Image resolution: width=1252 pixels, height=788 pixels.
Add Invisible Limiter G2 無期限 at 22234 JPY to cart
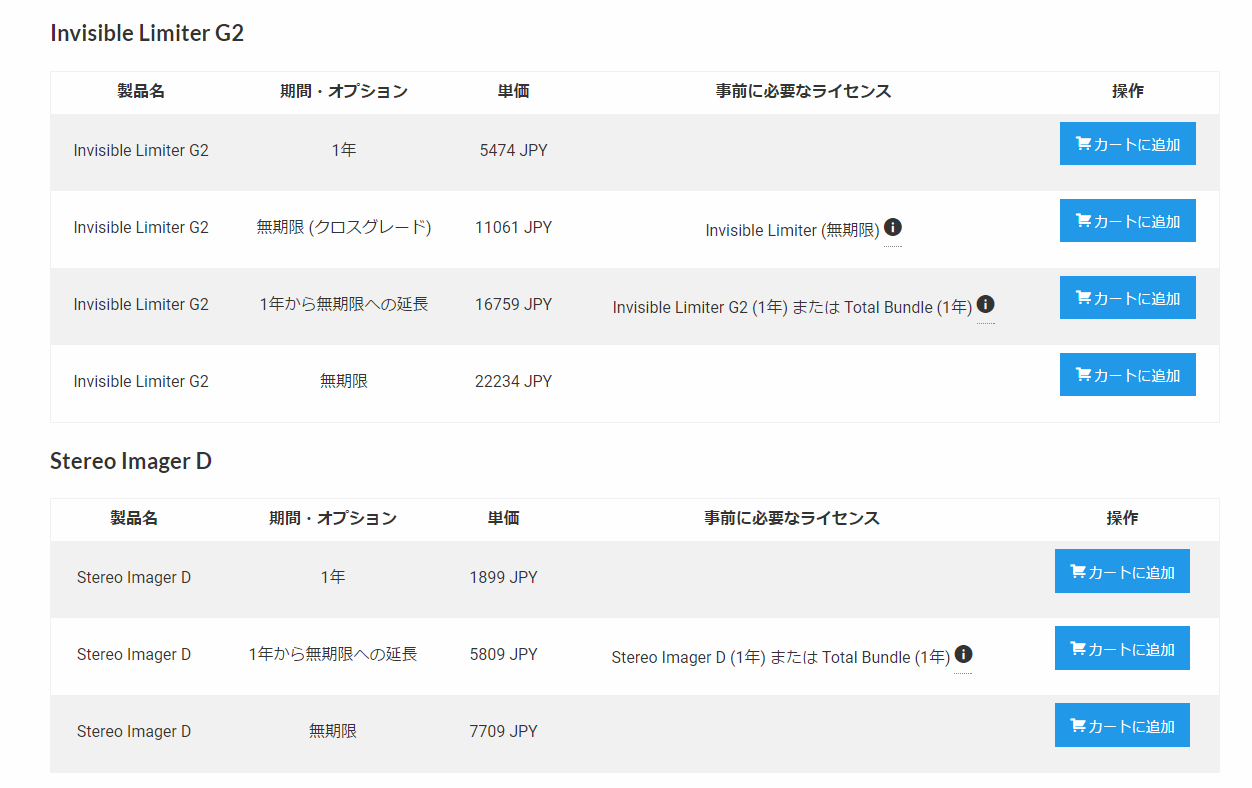pyautogui.click(x=1127, y=375)
